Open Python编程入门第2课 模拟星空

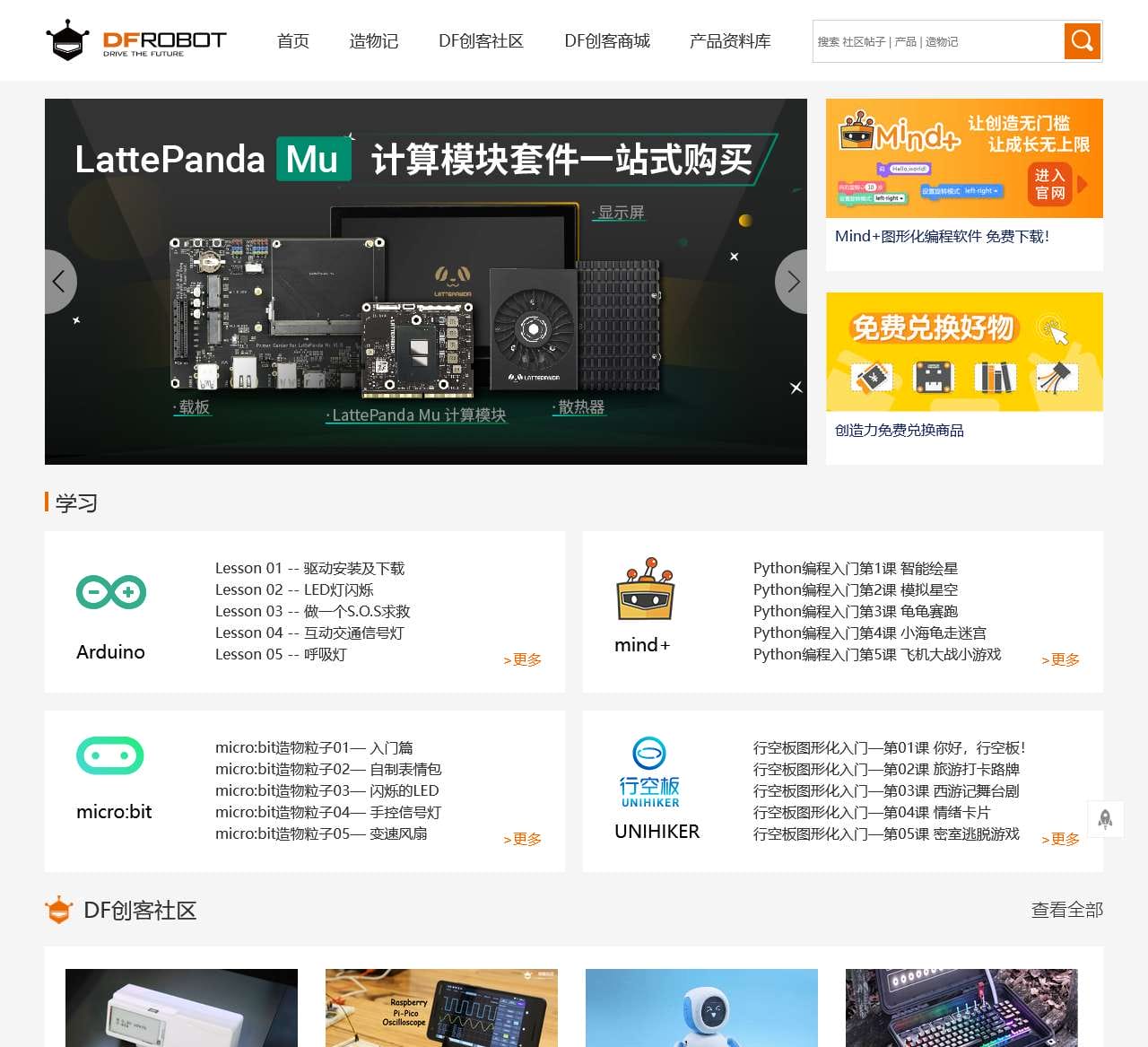point(856,589)
